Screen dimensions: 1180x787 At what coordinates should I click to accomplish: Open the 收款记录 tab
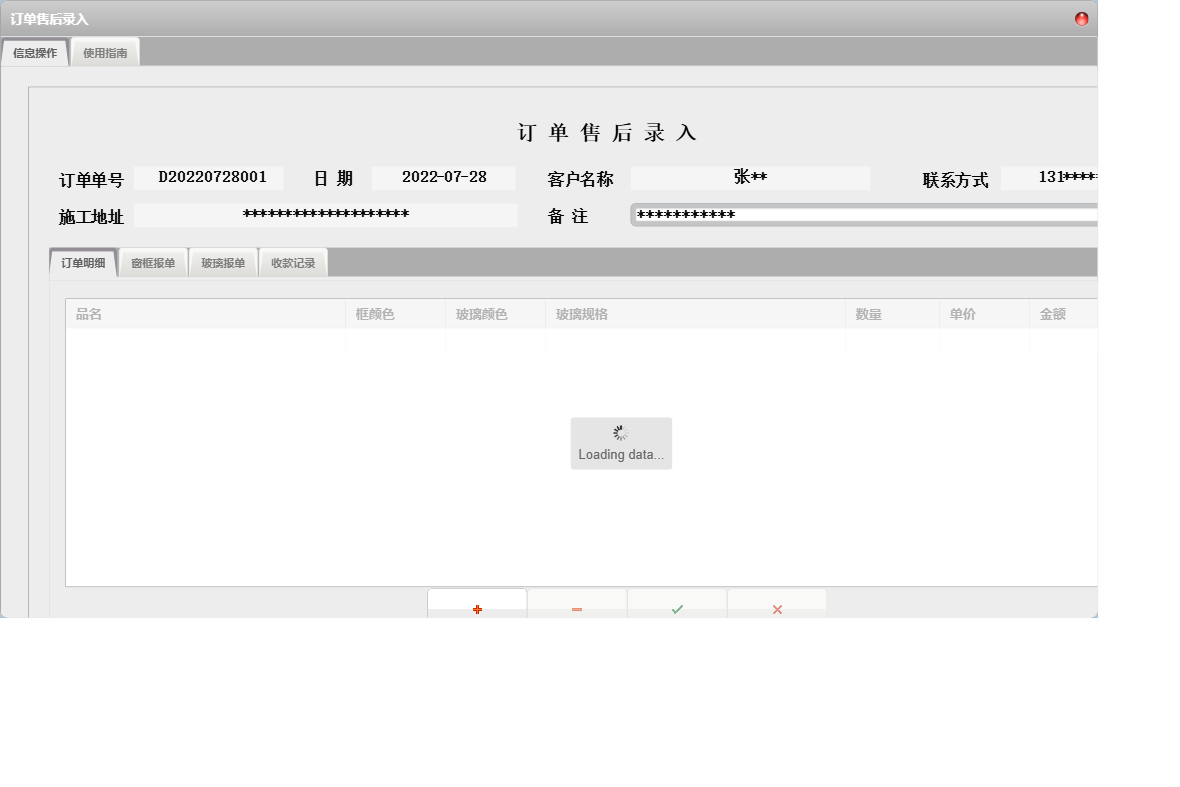pos(292,261)
